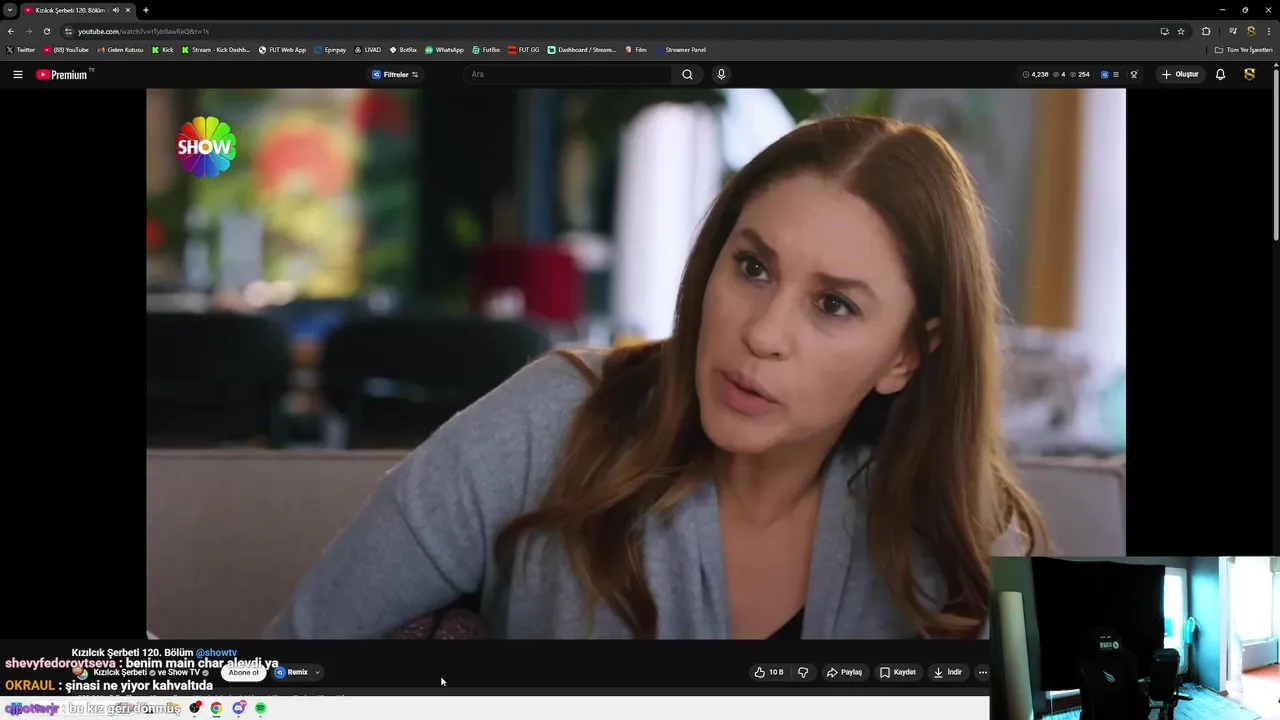Open the Twitter bookmark
Viewport: 1280px width, 720px height.
(x=20, y=49)
